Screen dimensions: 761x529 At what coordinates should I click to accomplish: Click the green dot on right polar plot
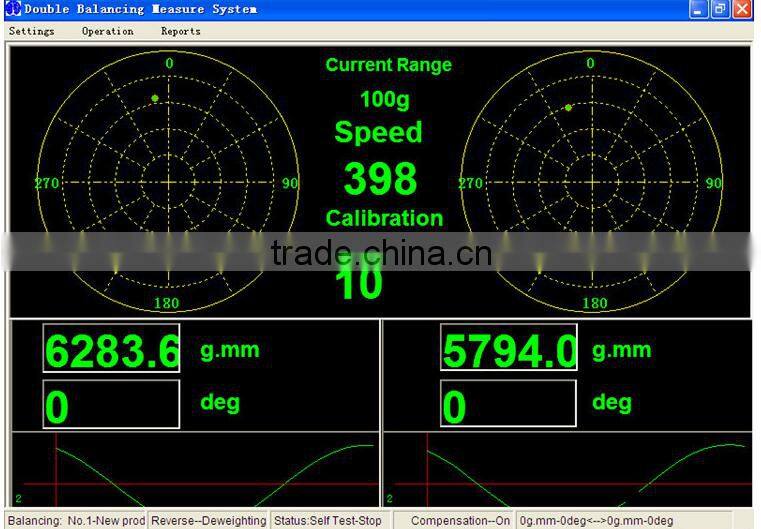coord(568,107)
